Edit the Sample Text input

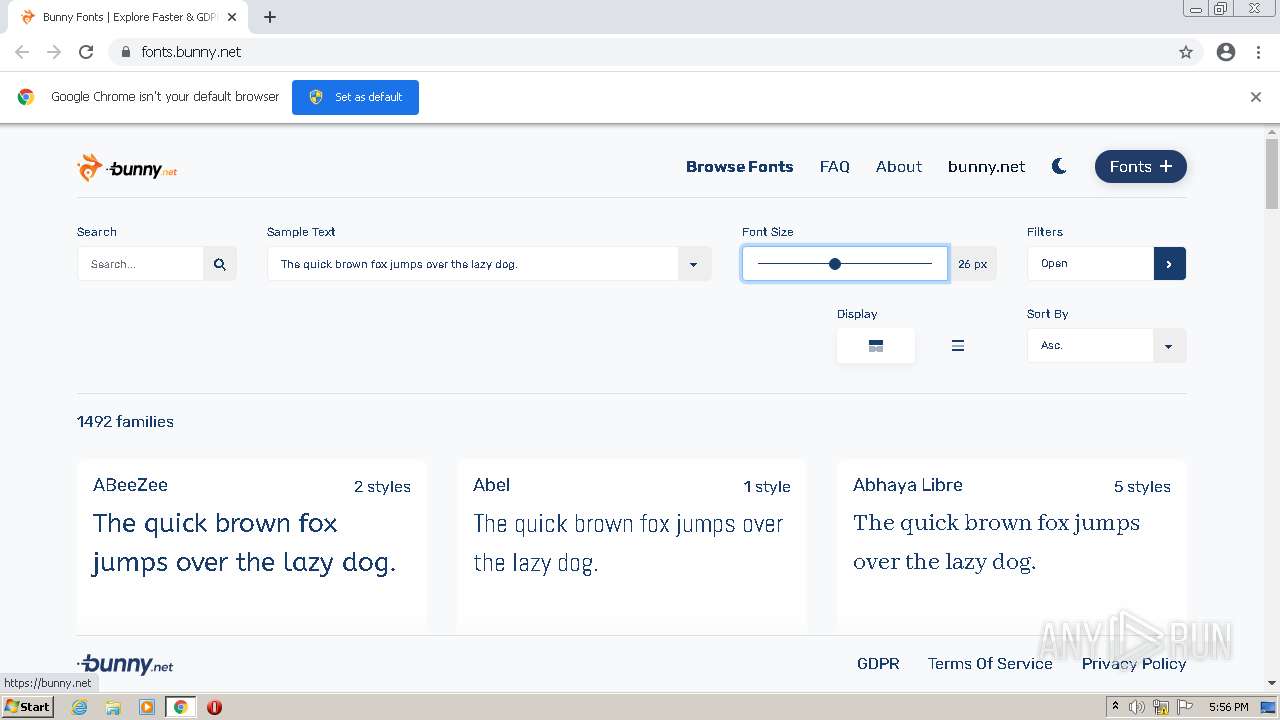[x=472, y=264]
